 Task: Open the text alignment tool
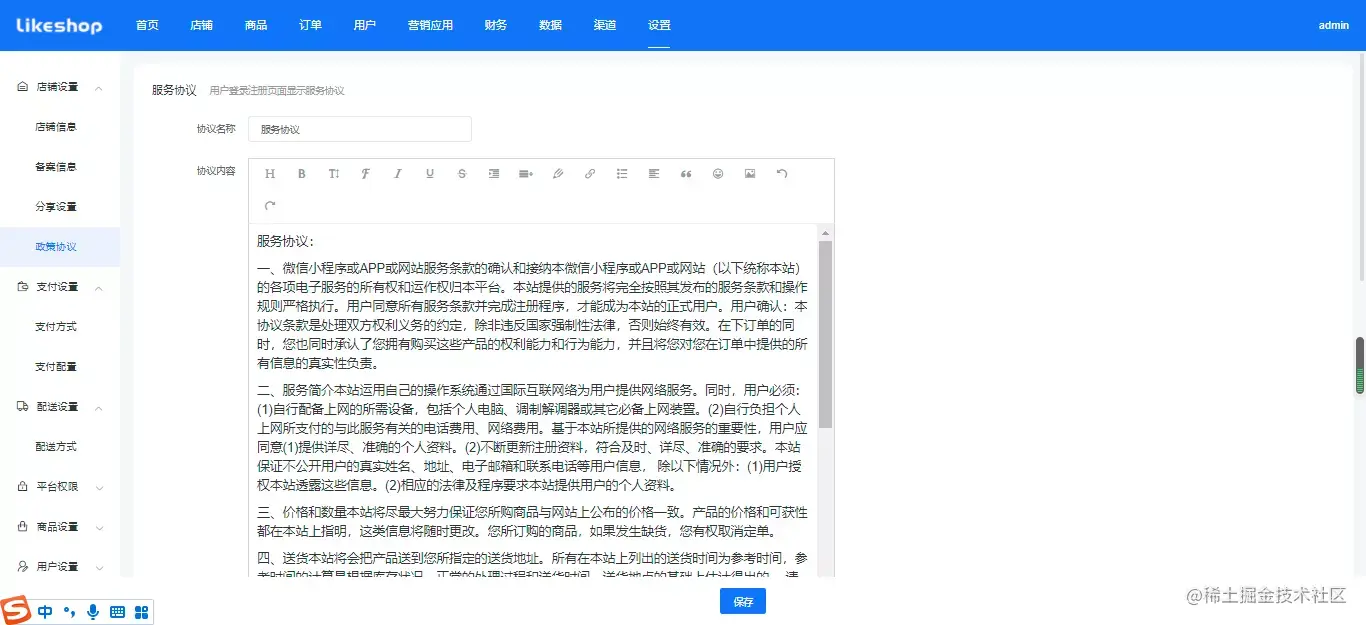pyautogui.click(x=654, y=174)
